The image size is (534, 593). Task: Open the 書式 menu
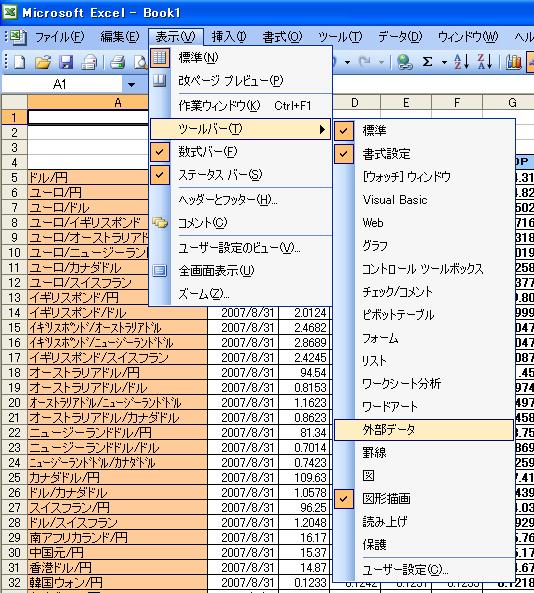(283, 37)
